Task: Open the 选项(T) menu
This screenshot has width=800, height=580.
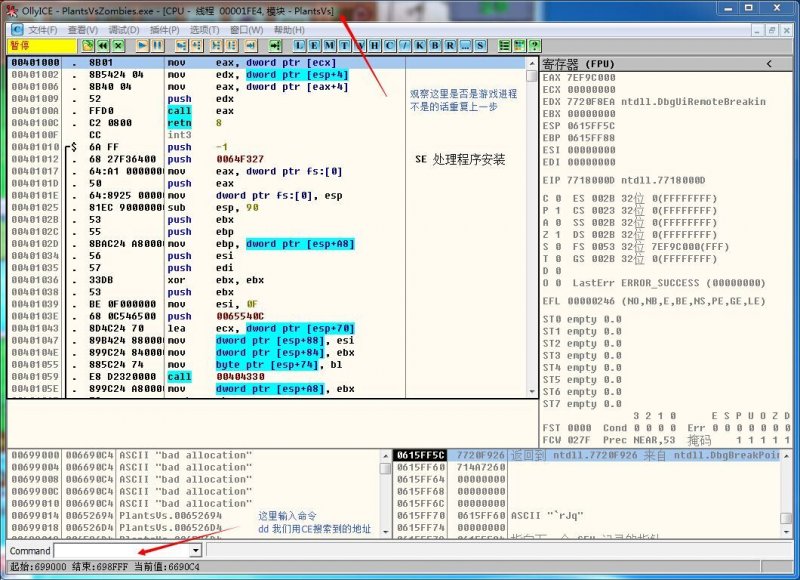Action: tap(205, 30)
